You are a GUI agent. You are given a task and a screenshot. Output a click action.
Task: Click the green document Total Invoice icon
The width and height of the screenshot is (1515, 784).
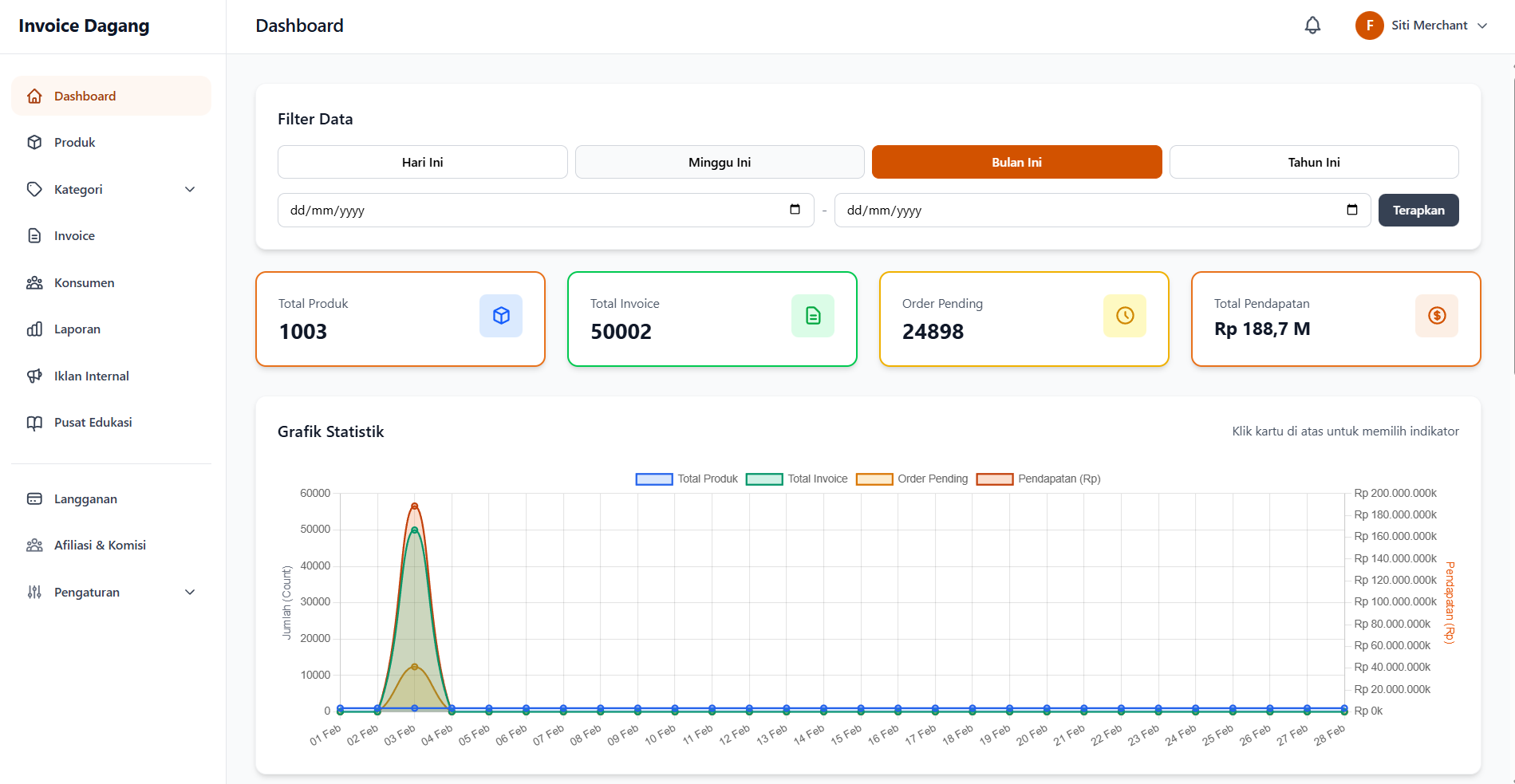pyautogui.click(x=813, y=316)
